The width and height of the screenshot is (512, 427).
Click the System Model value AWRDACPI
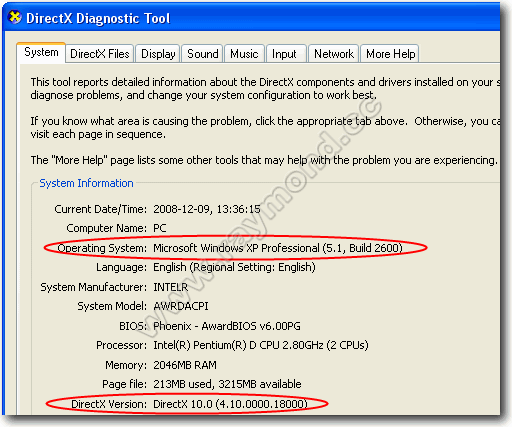coord(181,306)
